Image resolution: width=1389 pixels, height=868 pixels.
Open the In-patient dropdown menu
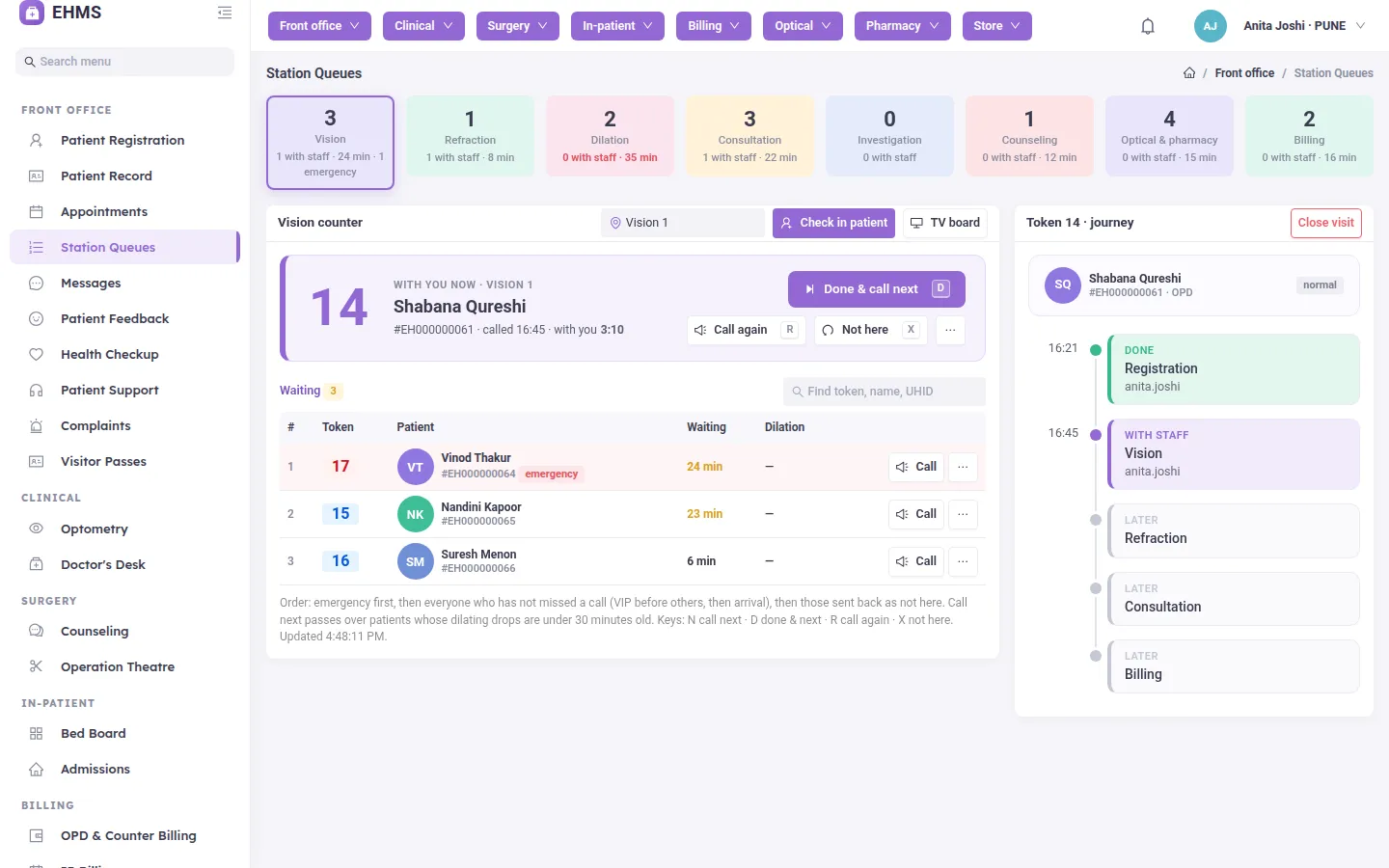click(x=617, y=26)
